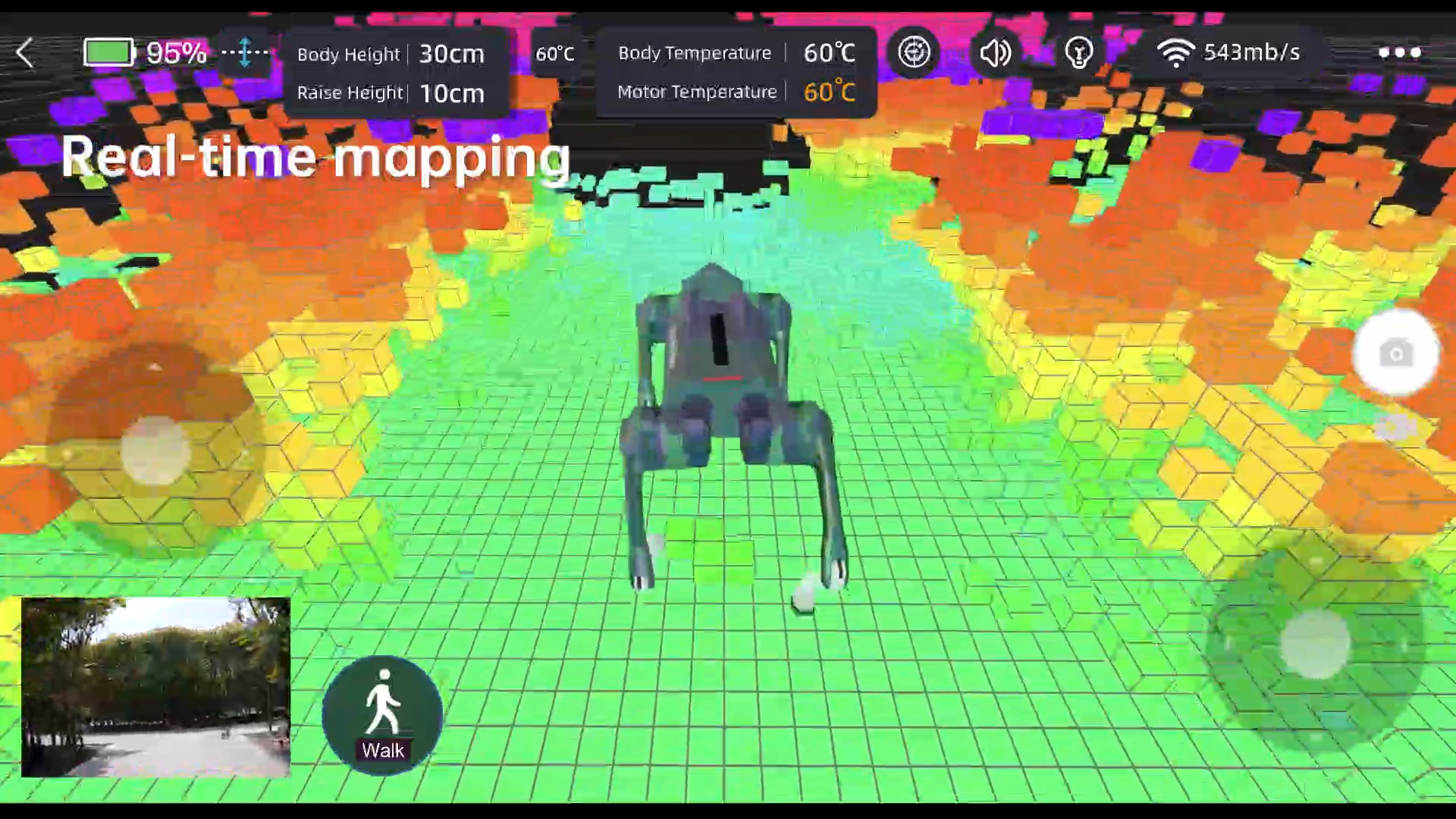Tap the 95% battery percentage text

tap(176, 52)
